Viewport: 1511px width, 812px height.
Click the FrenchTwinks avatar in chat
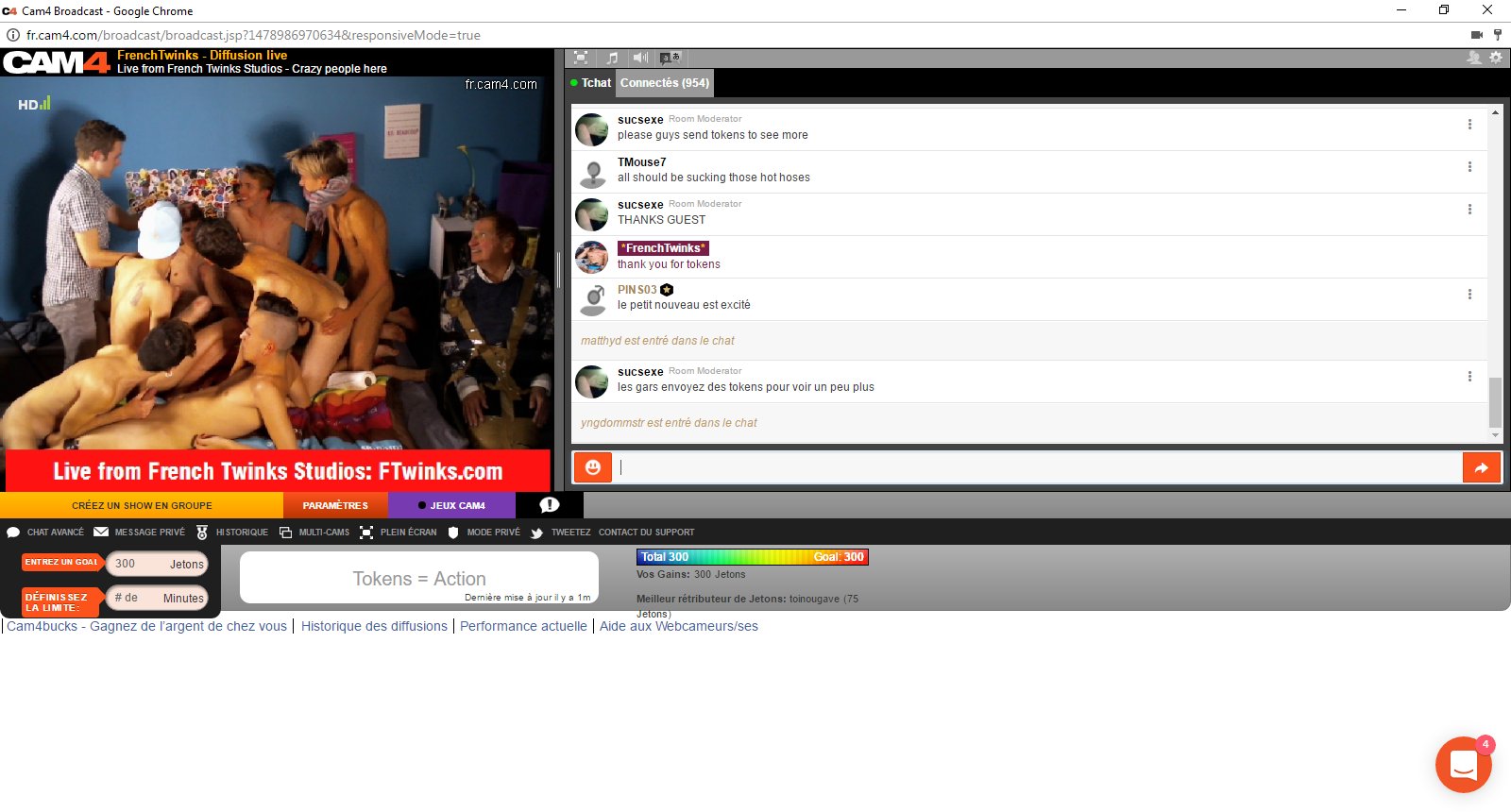[592, 257]
